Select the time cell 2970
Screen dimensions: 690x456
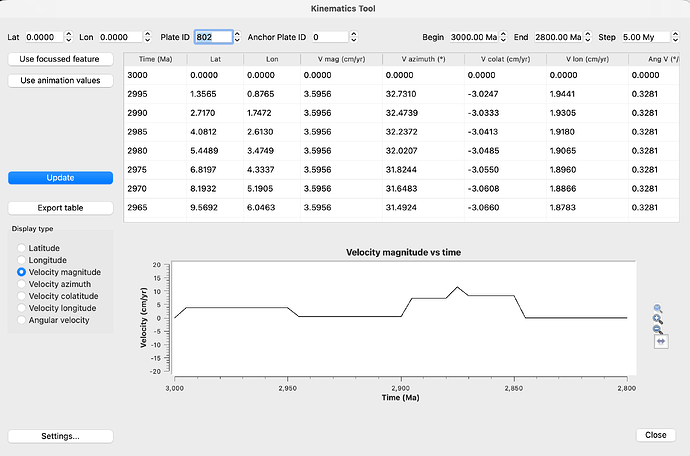coord(155,189)
